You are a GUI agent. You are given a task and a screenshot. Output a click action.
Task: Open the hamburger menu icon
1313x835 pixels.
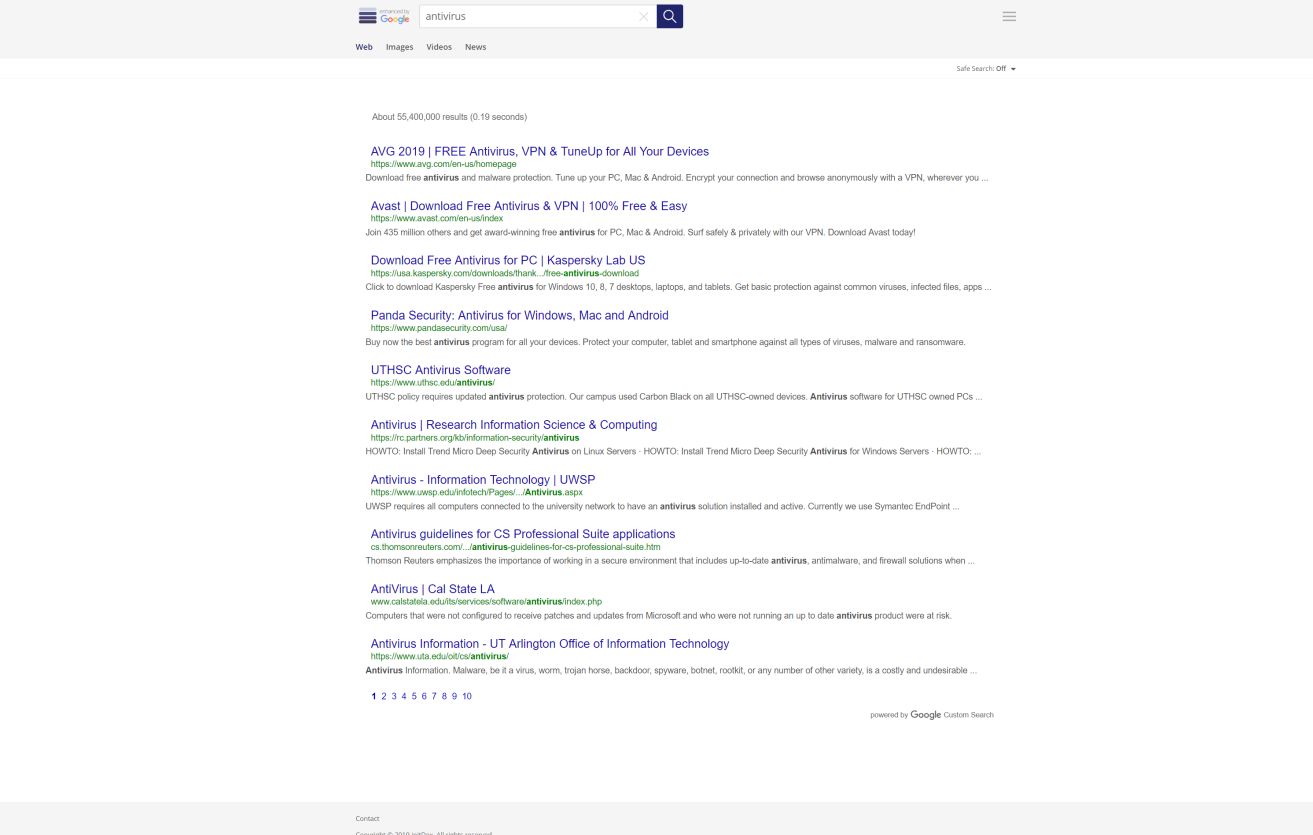pyautogui.click(x=1009, y=16)
